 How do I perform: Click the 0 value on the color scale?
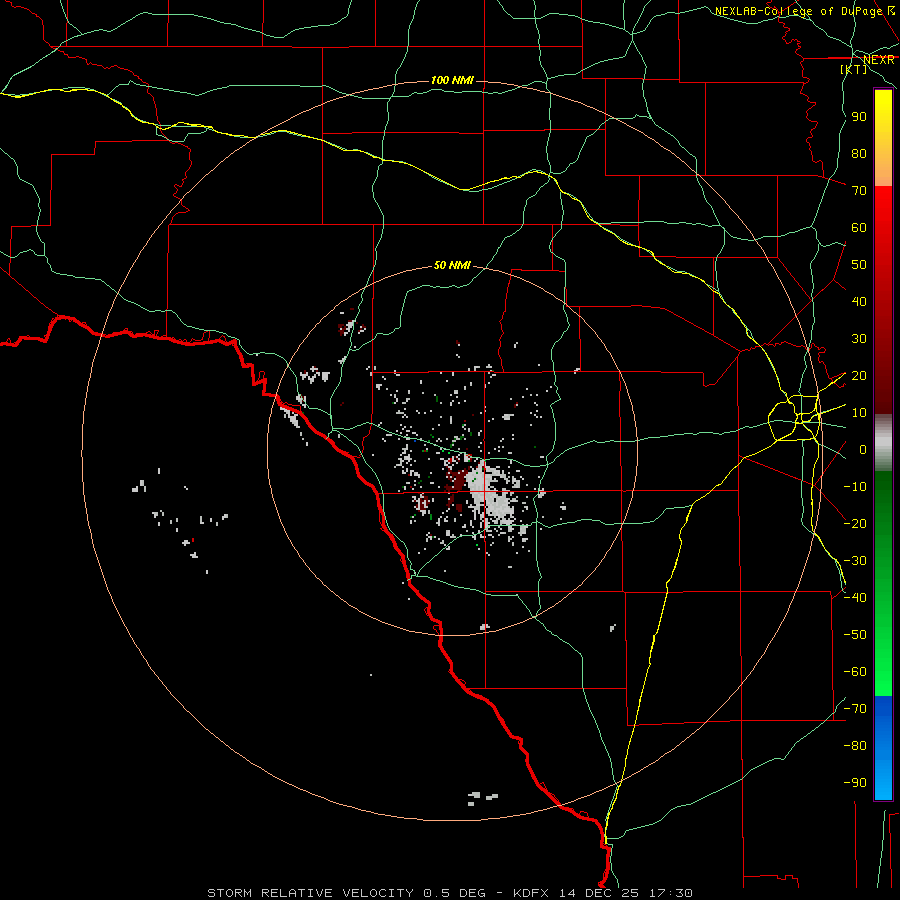(x=863, y=450)
